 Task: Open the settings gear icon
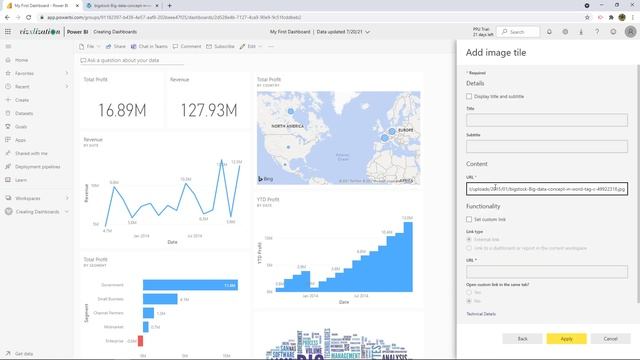[565, 32]
